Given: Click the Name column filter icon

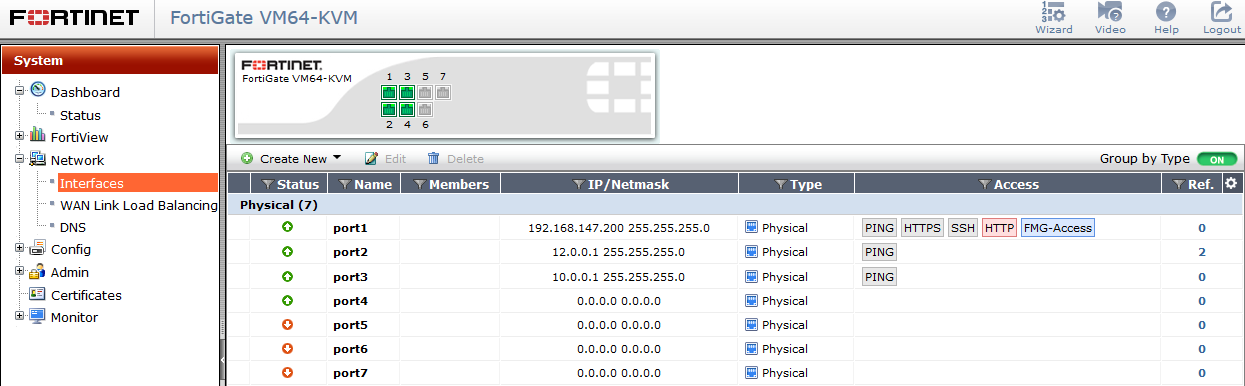Looking at the screenshot, I should coord(344,185).
